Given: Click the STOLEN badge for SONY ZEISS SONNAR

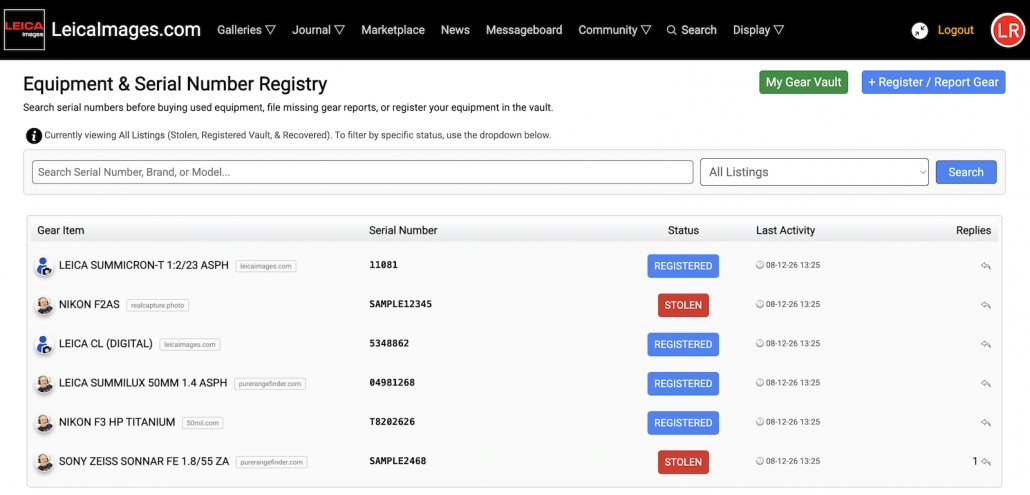Looking at the screenshot, I should pos(683,462).
